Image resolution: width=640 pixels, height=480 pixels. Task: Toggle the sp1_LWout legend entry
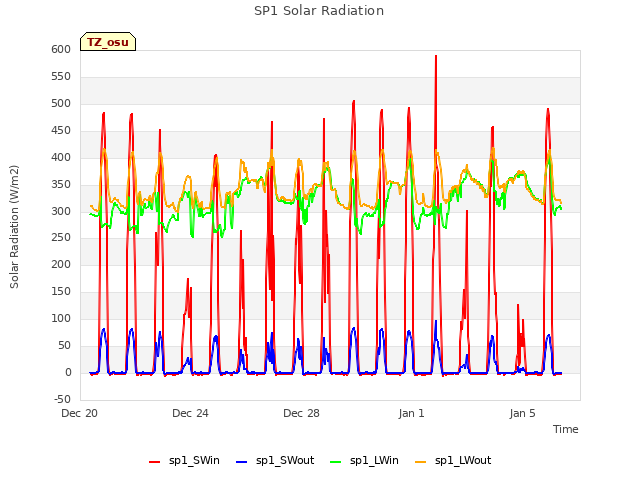(453, 461)
